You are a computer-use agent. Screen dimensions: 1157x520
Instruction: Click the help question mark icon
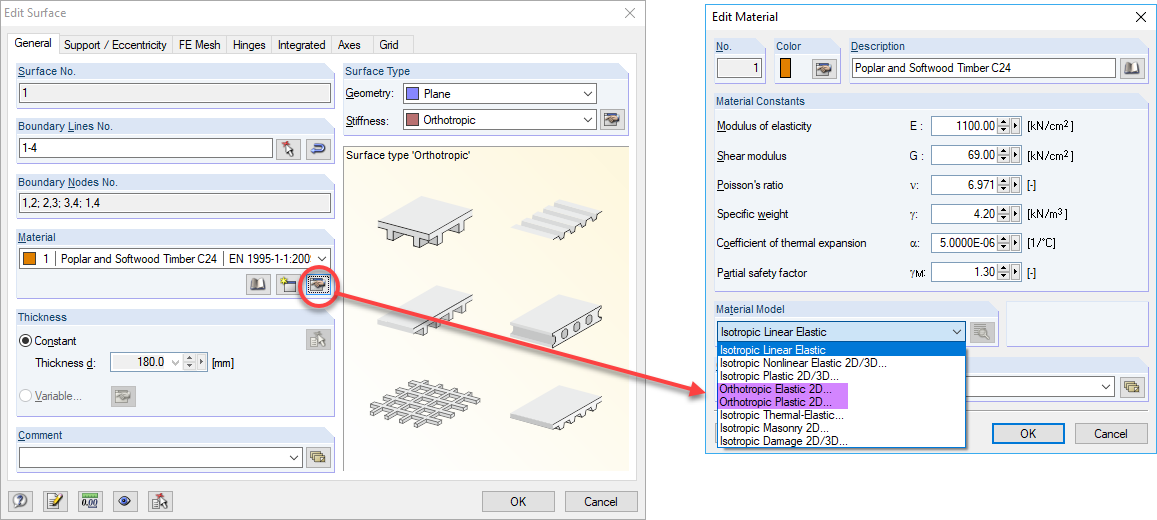(x=20, y=502)
